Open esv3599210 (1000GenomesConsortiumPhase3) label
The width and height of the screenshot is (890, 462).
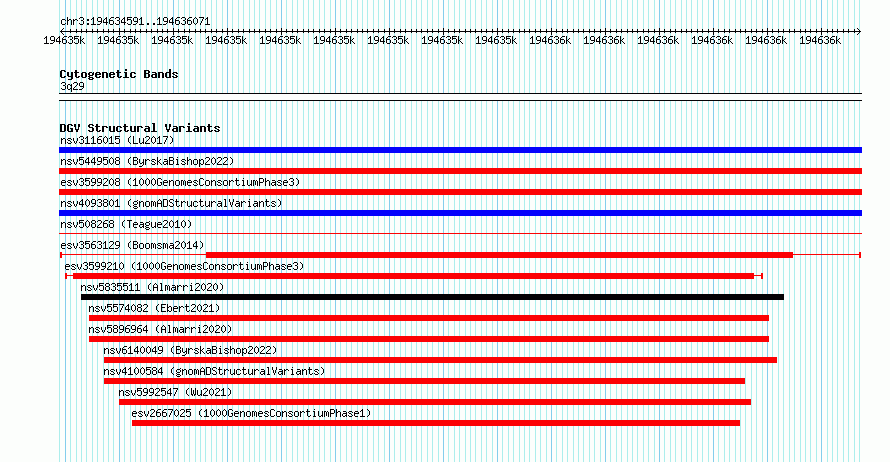click(x=184, y=266)
